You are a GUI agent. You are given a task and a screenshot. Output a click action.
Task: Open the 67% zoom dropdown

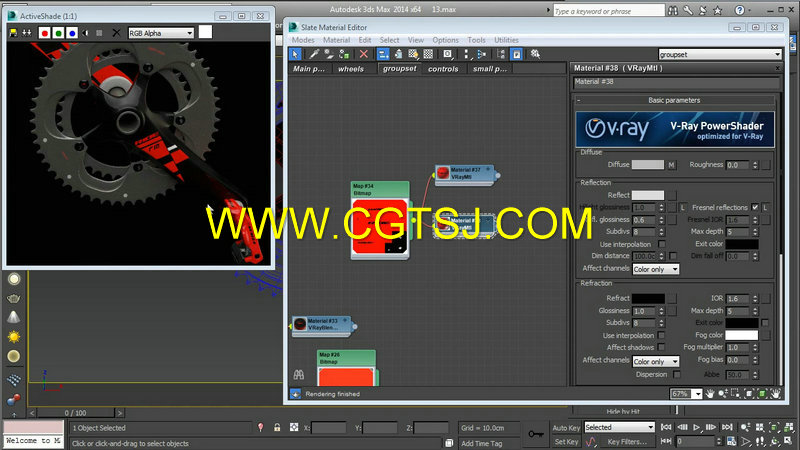point(697,394)
